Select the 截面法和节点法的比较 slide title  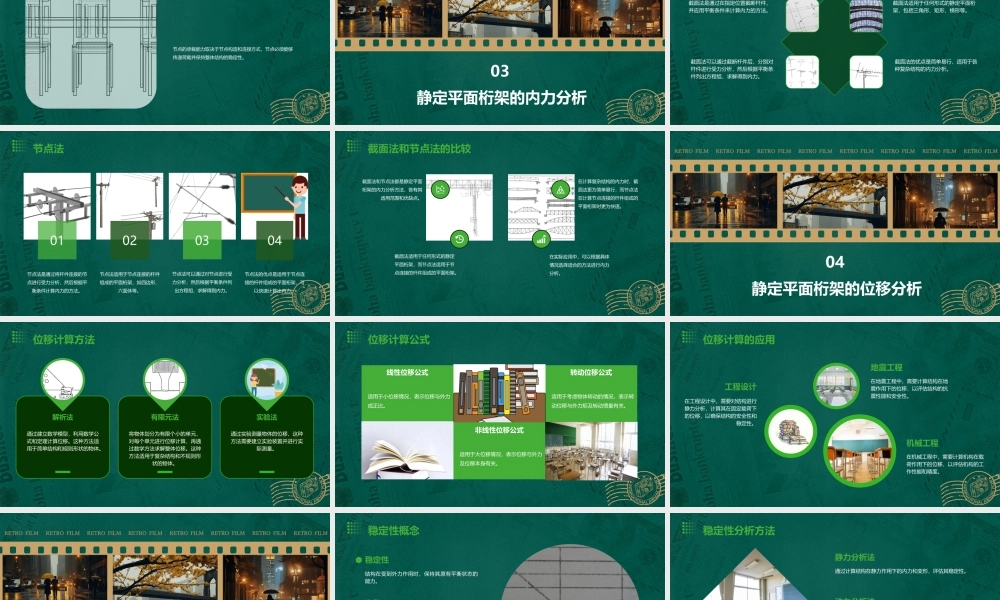point(419,149)
